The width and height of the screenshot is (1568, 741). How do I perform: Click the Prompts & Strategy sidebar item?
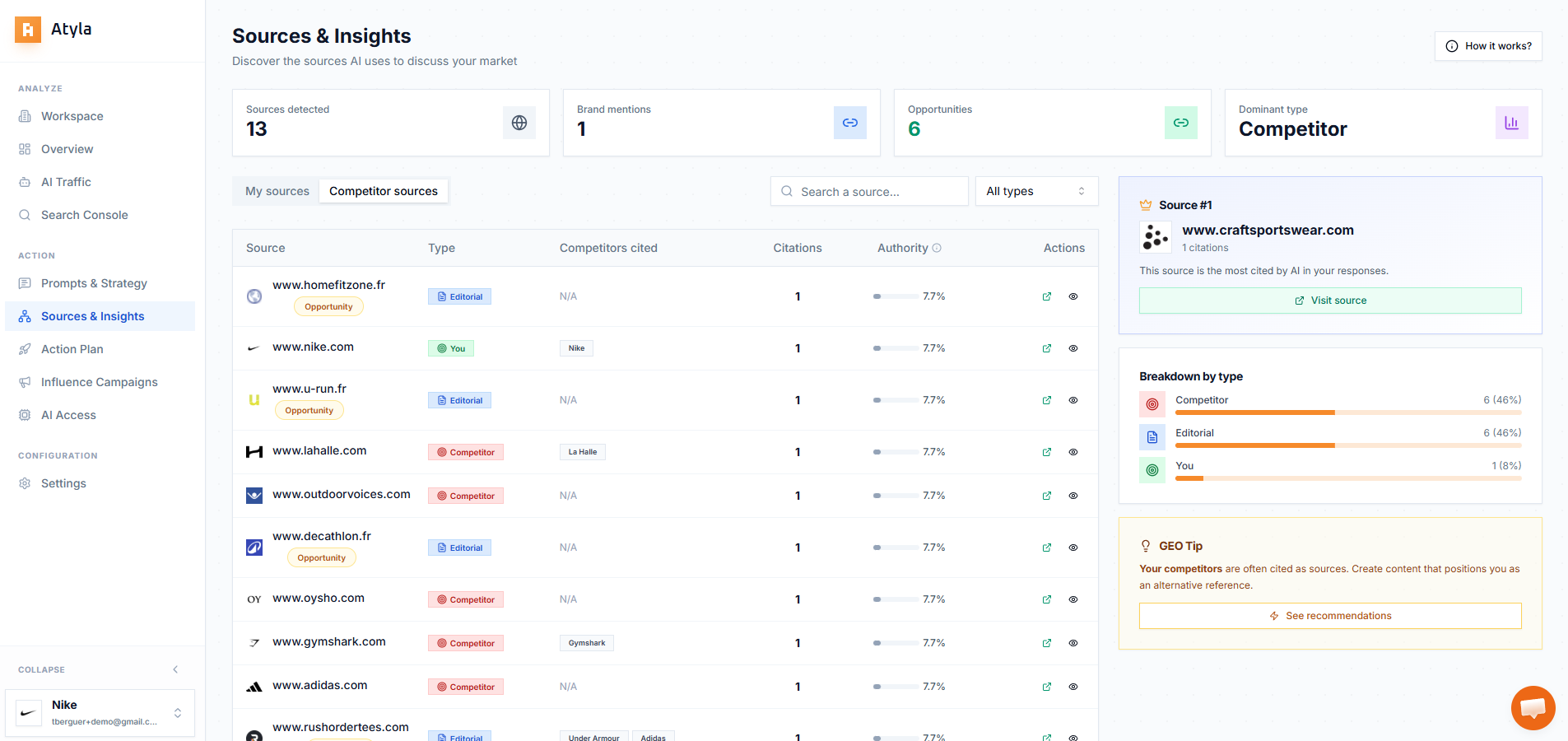[x=93, y=283]
